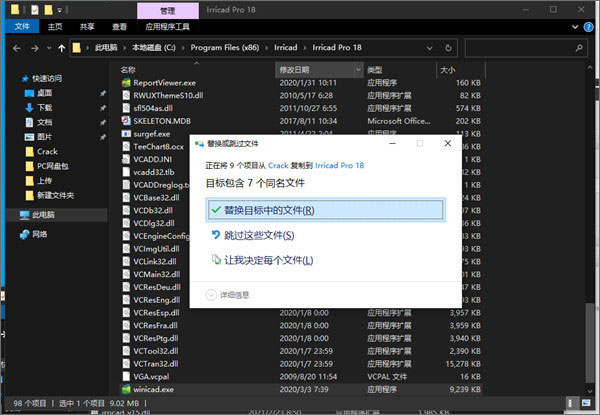Select the winicad.exe application icon
This screenshot has height=415, width=600.
[x=126, y=389]
